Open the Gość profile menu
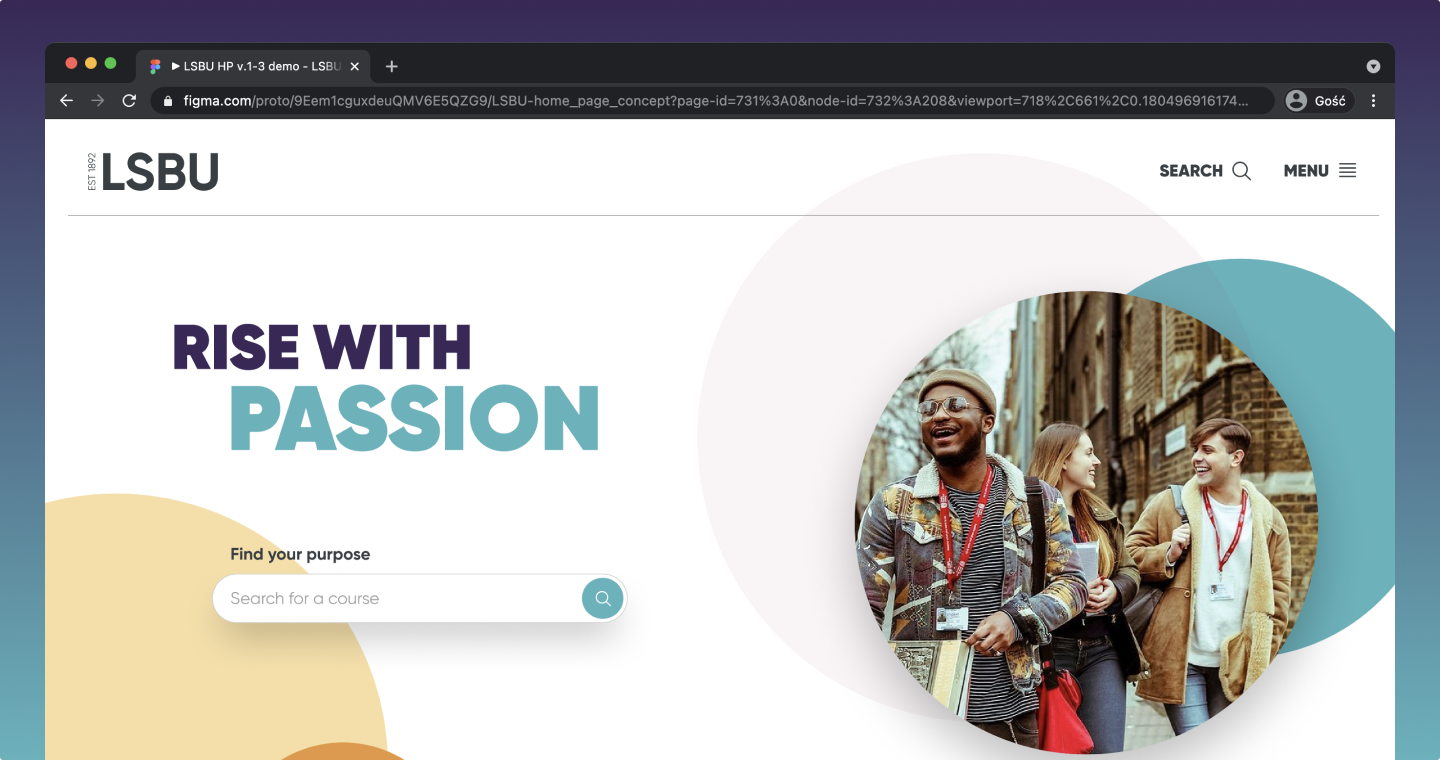This screenshot has width=1440, height=760. [1318, 101]
